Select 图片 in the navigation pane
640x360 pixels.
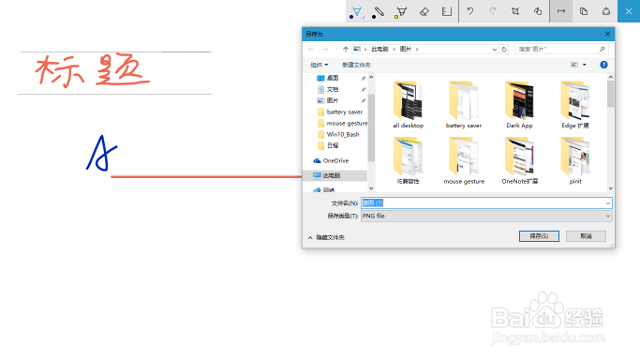332,100
